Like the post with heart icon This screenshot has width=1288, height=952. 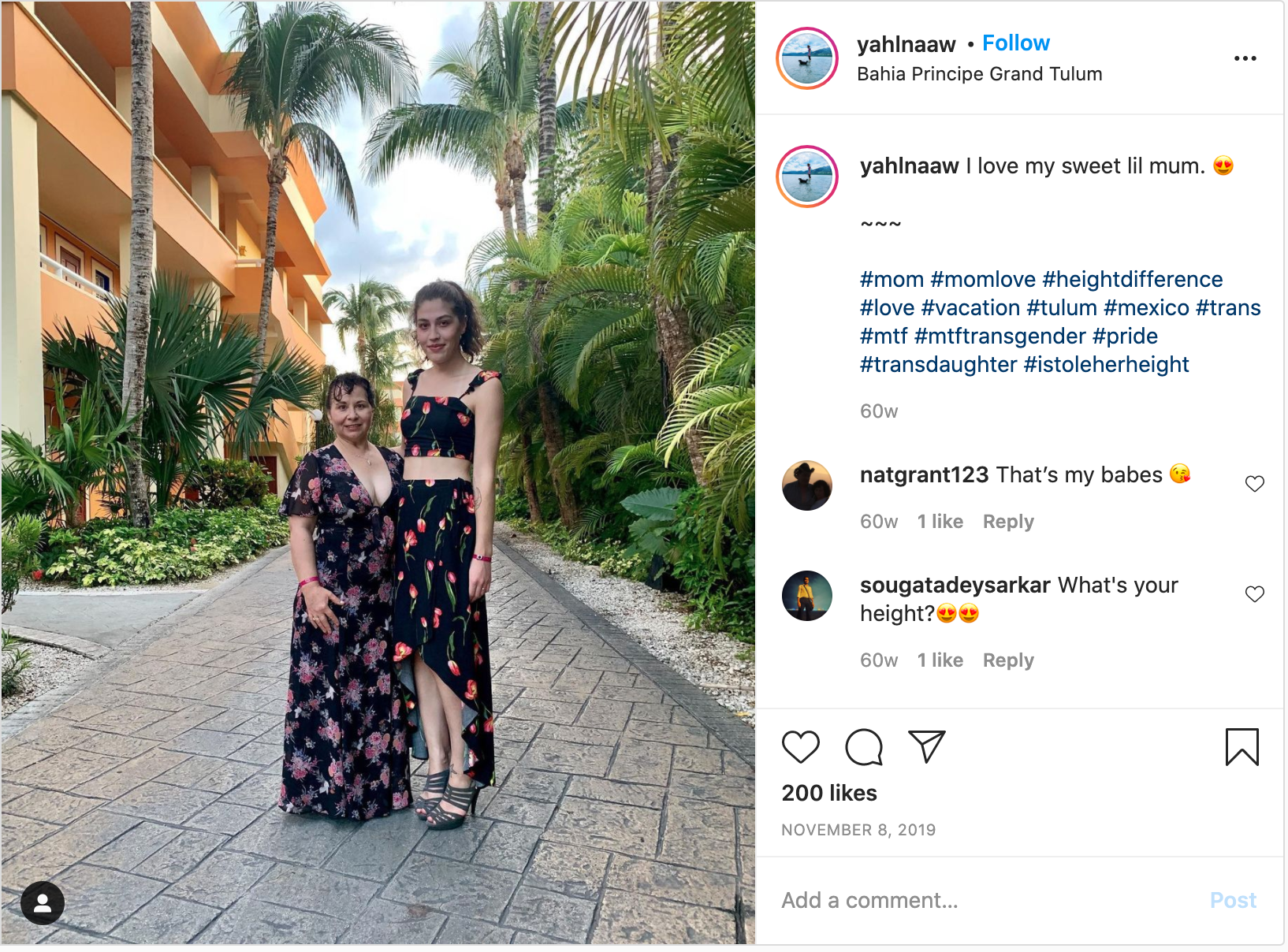(800, 747)
